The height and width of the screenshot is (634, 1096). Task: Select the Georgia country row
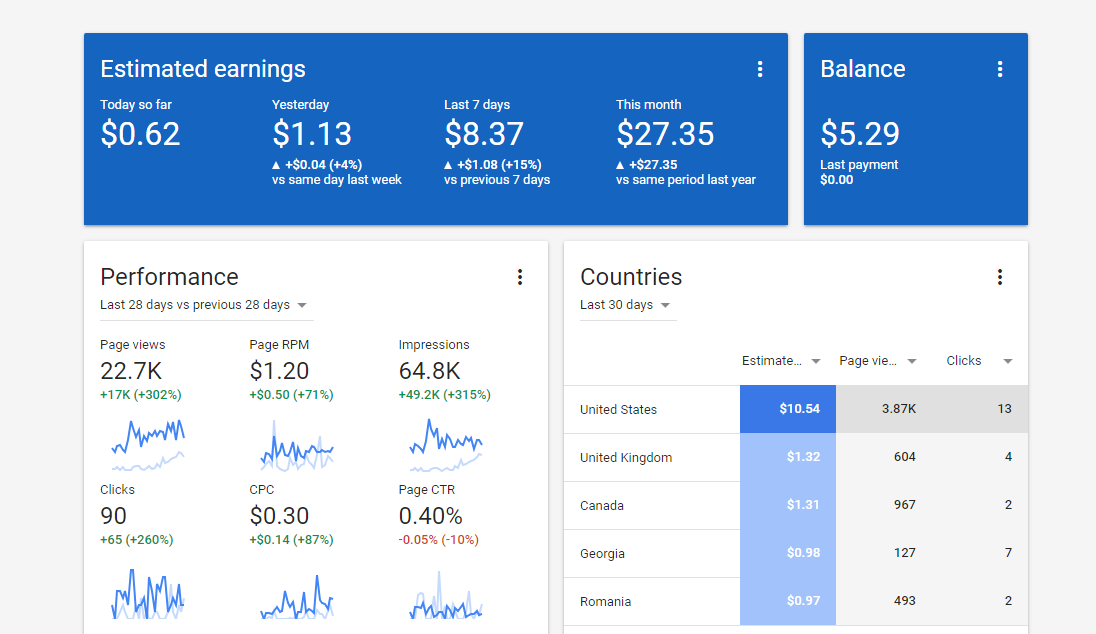pos(603,553)
